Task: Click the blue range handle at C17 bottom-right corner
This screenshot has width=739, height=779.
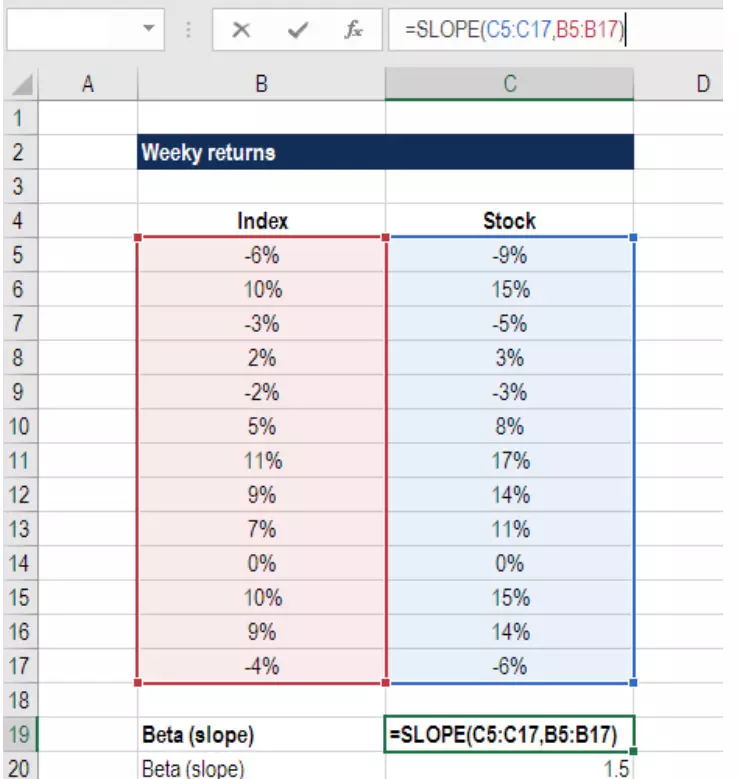Action: (633, 683)
